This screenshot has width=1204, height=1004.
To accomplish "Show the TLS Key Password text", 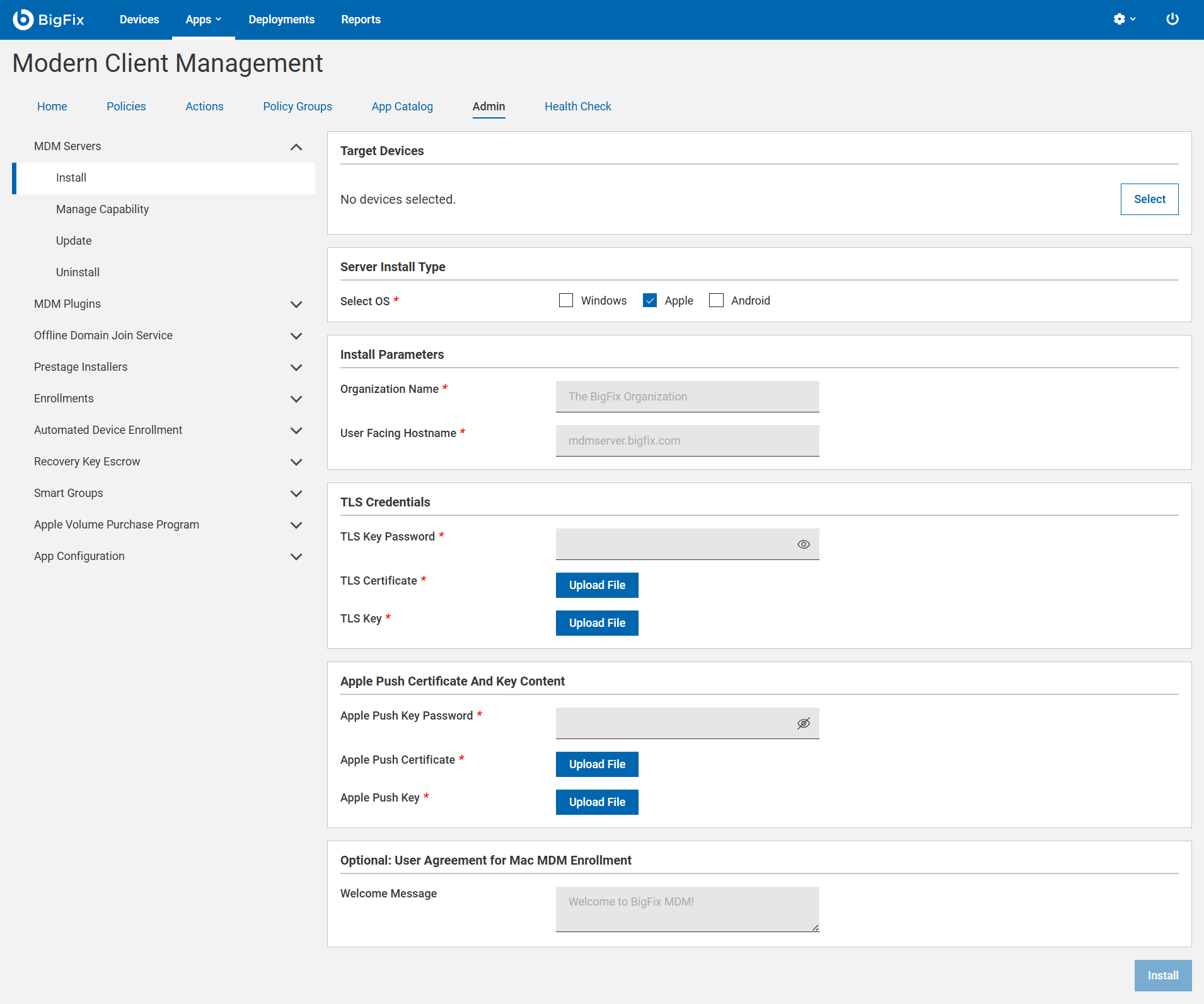I will coord(803,544).
